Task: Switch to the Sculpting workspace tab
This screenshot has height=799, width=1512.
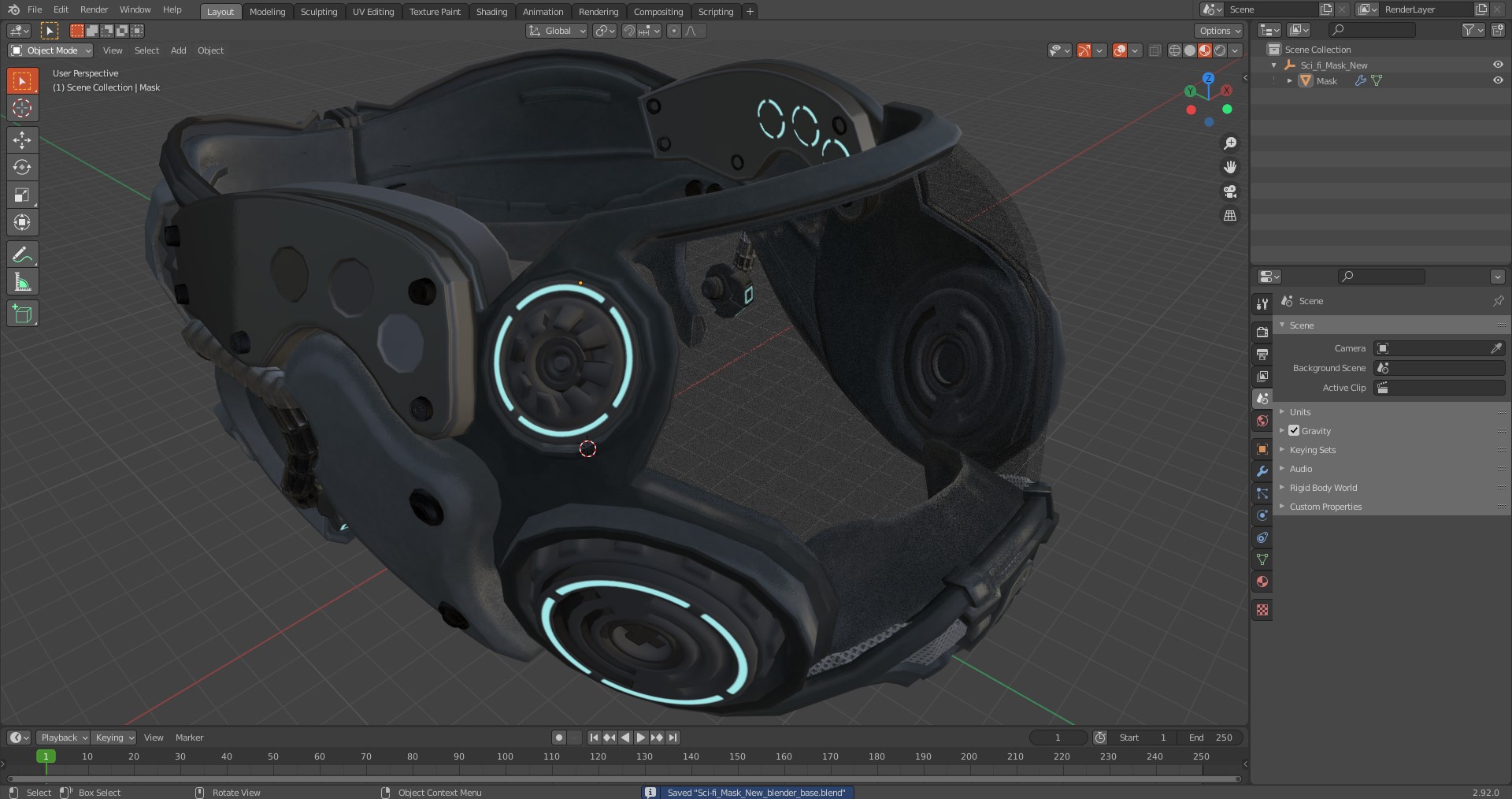Action: 319,12
